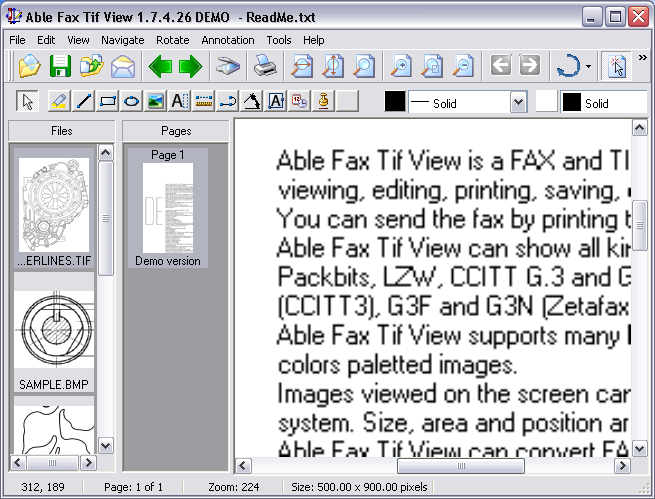655x499 pixels.
Task: Open the Solid fill style combo box
Action: point(604,102)
